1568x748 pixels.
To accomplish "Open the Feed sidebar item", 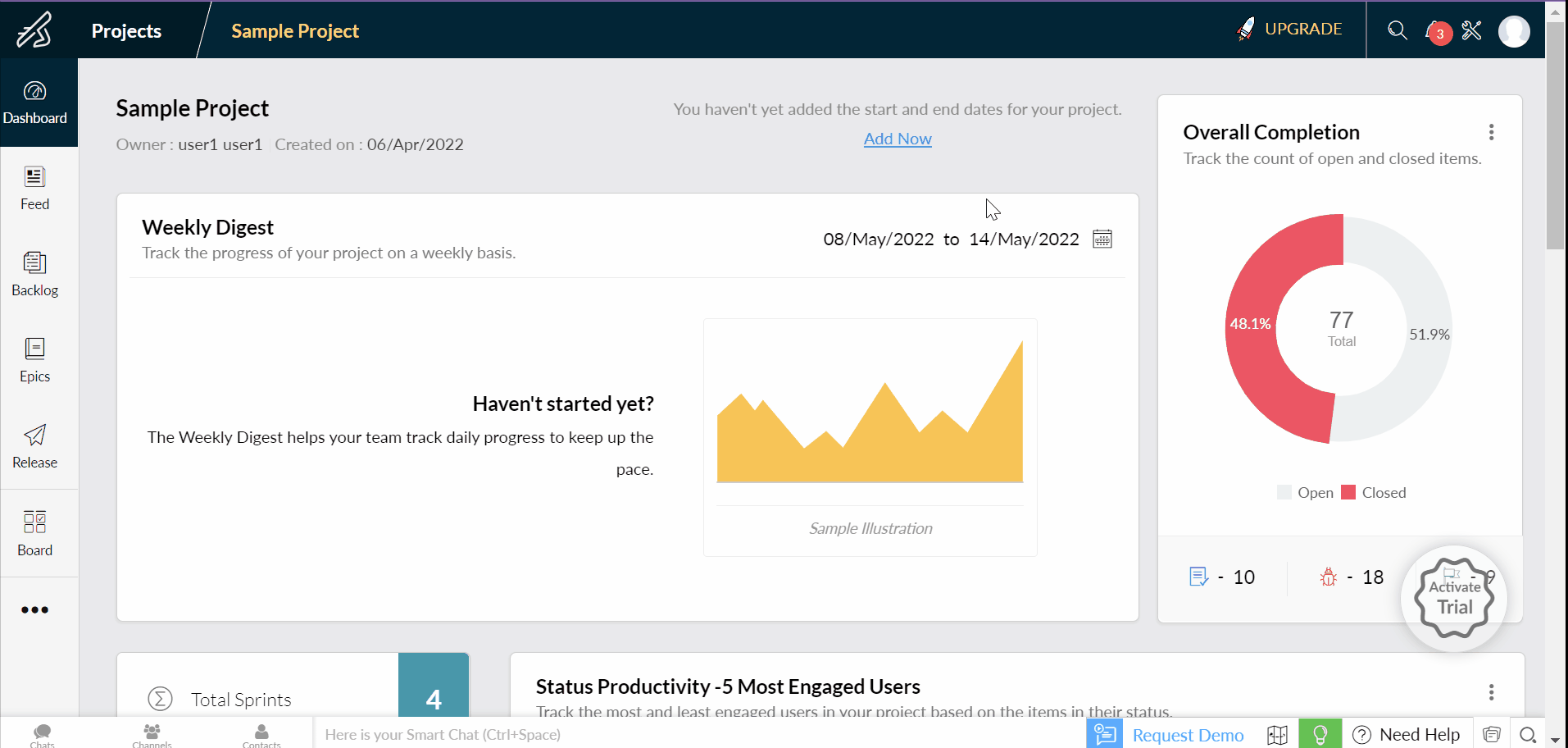I will click(35, 189).
